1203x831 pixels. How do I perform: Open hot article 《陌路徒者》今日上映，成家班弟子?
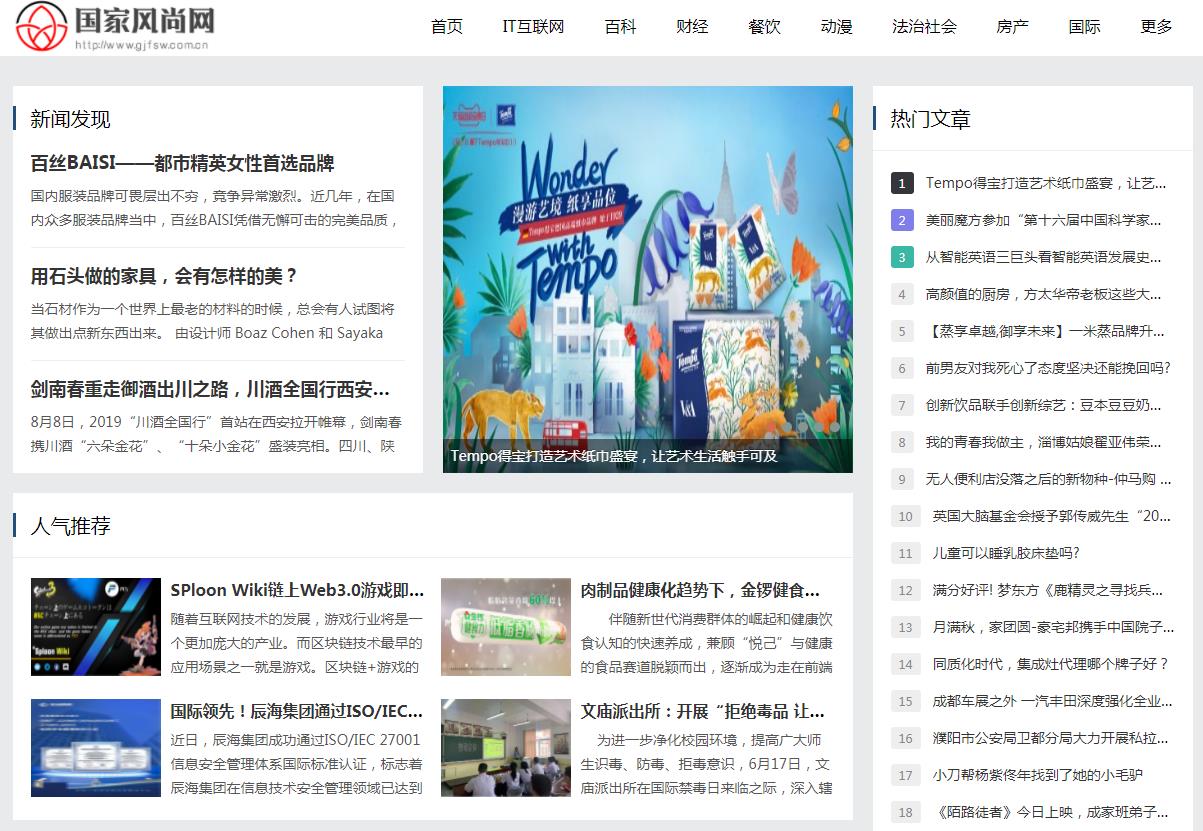pyautogui.click(x=1051, y=812)
